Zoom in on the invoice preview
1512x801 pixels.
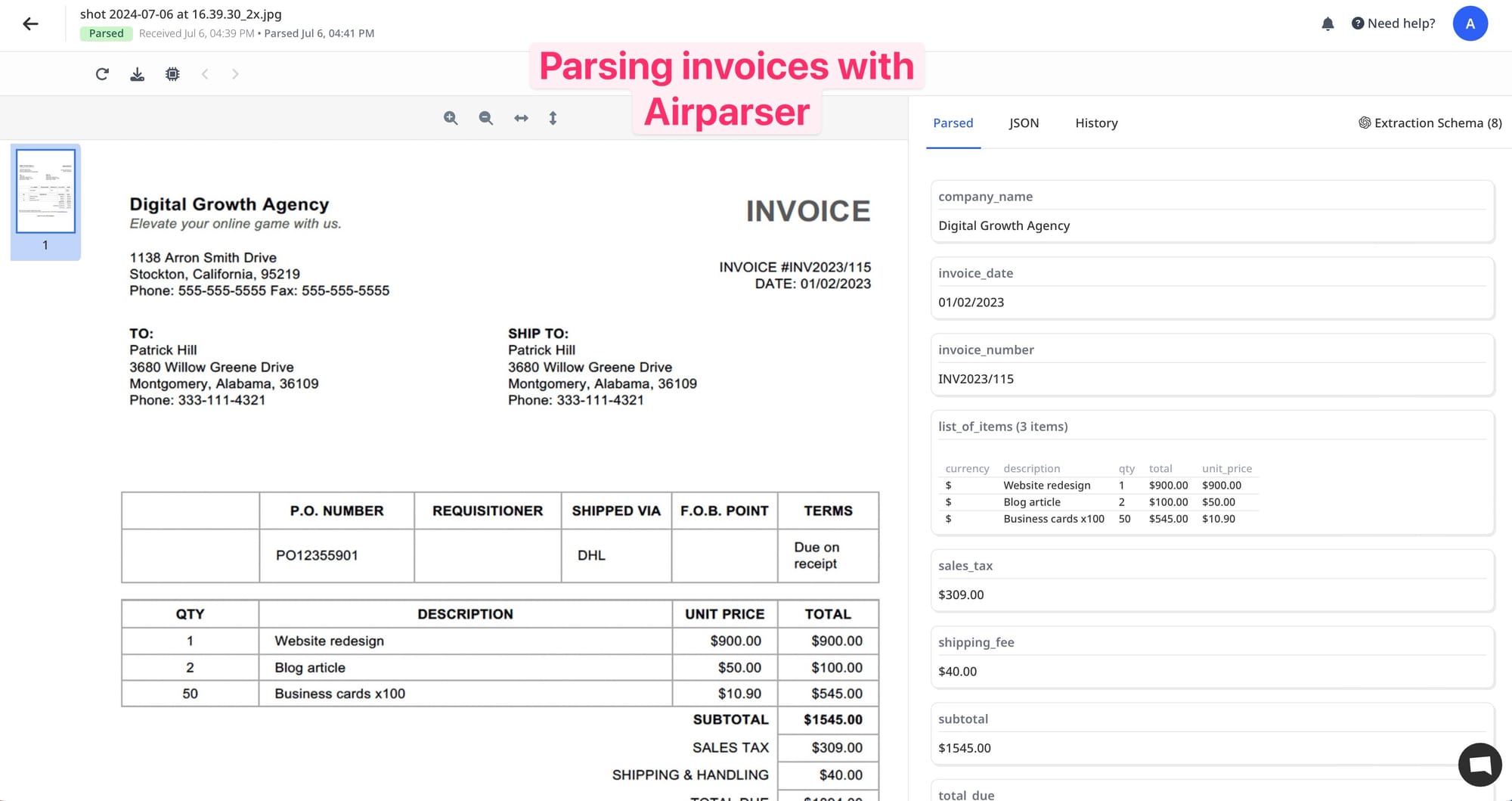pos(451,118)
